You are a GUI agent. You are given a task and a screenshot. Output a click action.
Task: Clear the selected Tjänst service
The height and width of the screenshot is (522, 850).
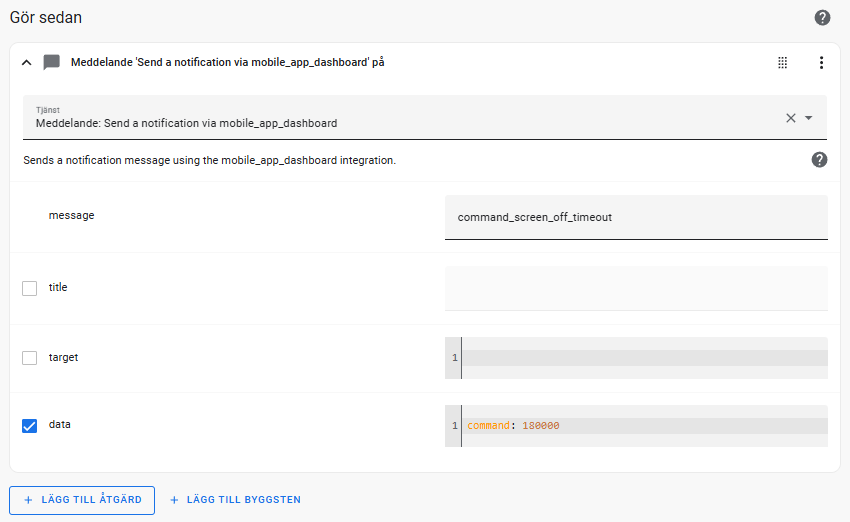tap(791, 118)
